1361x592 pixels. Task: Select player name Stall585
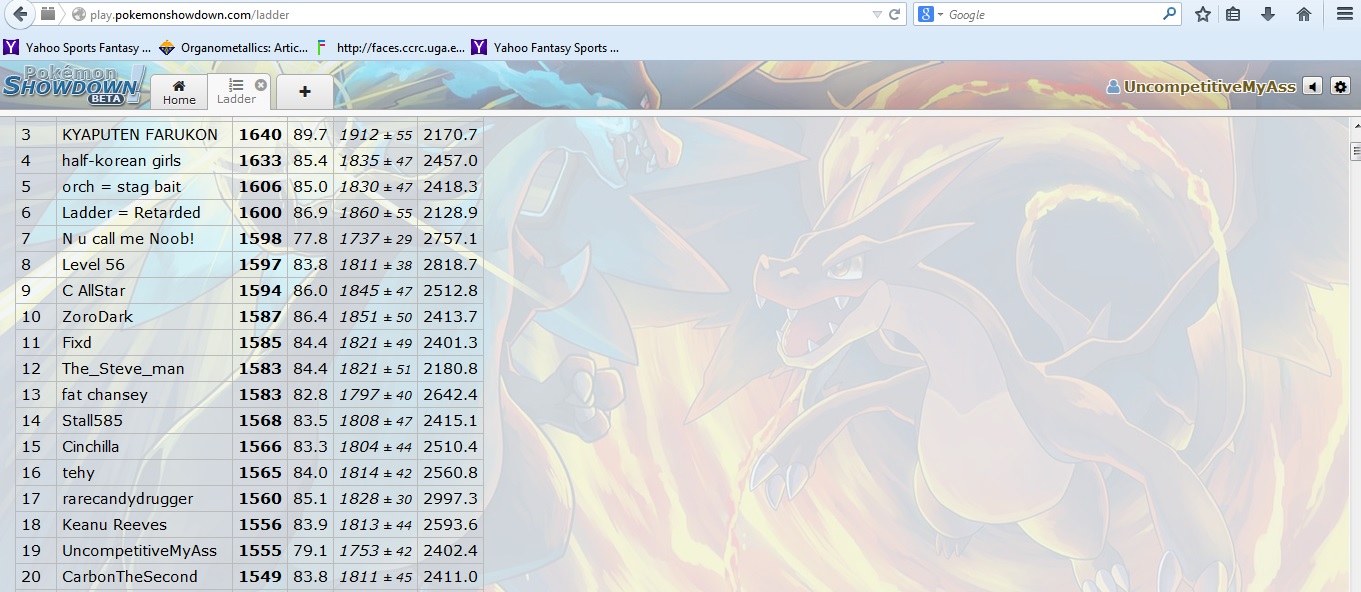(92, 420)
